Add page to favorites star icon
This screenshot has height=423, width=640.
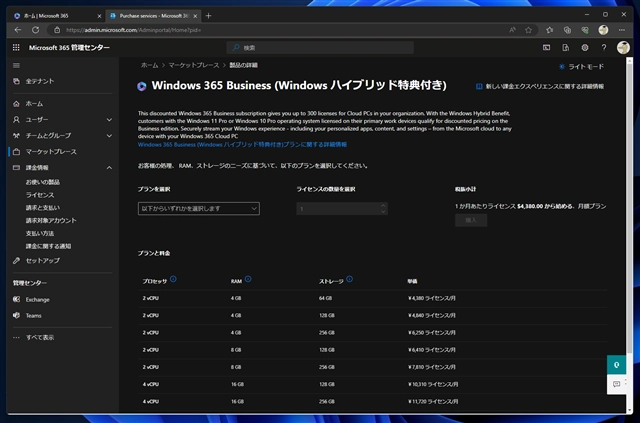tap(529, 30)
